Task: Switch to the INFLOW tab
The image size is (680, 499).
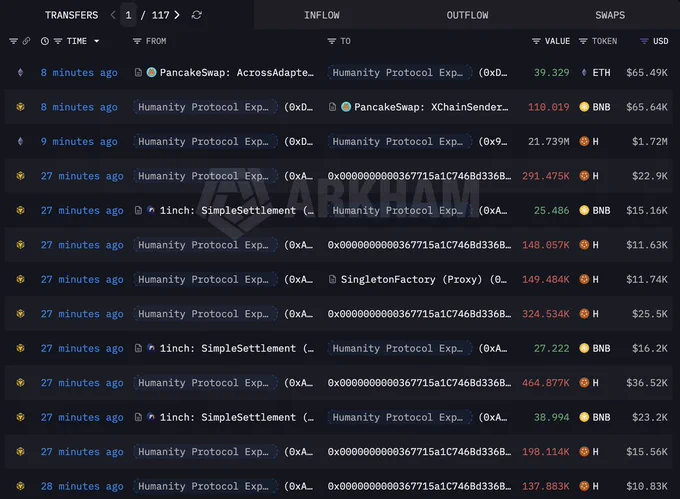Action: point(322,15)
